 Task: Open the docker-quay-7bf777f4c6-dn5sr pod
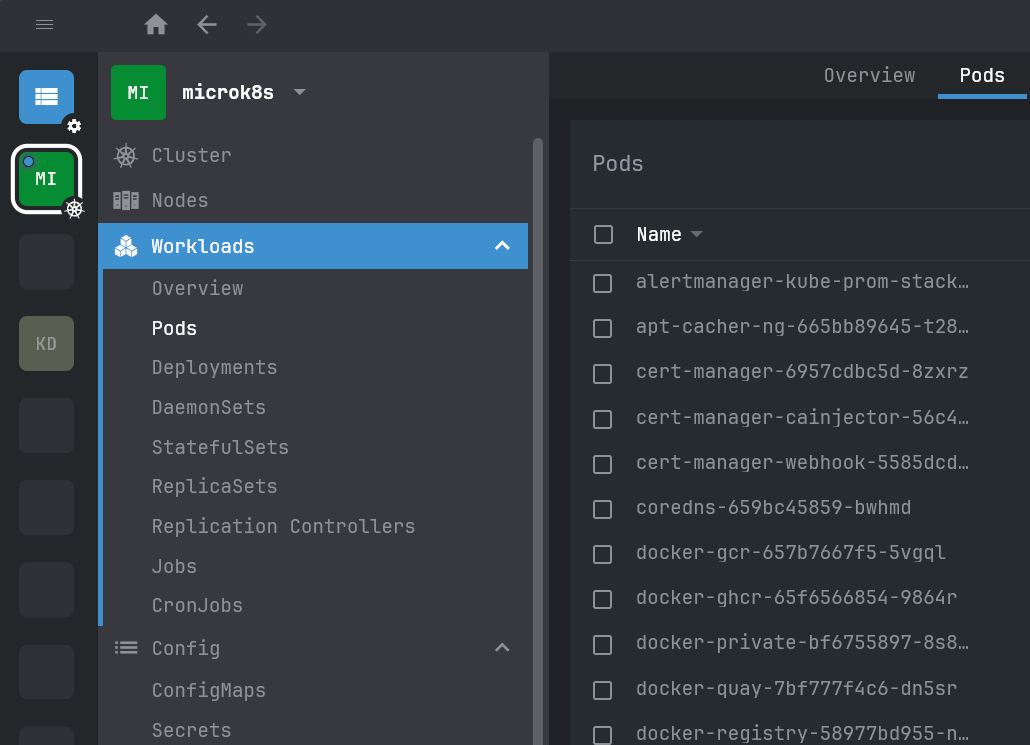(796, 688)
